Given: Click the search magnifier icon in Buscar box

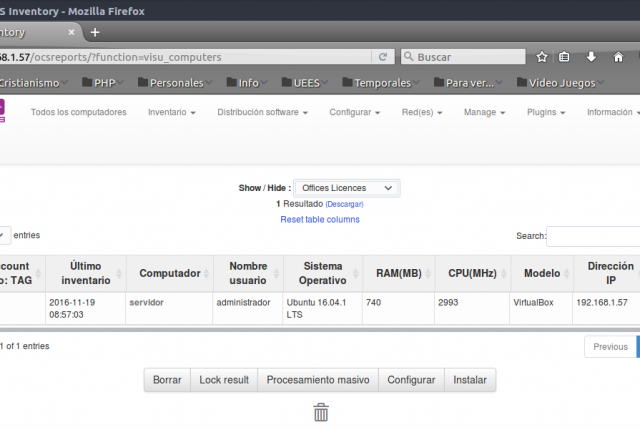Looking at the screenshot, I should pyautogui.click(x=409, y=56).
